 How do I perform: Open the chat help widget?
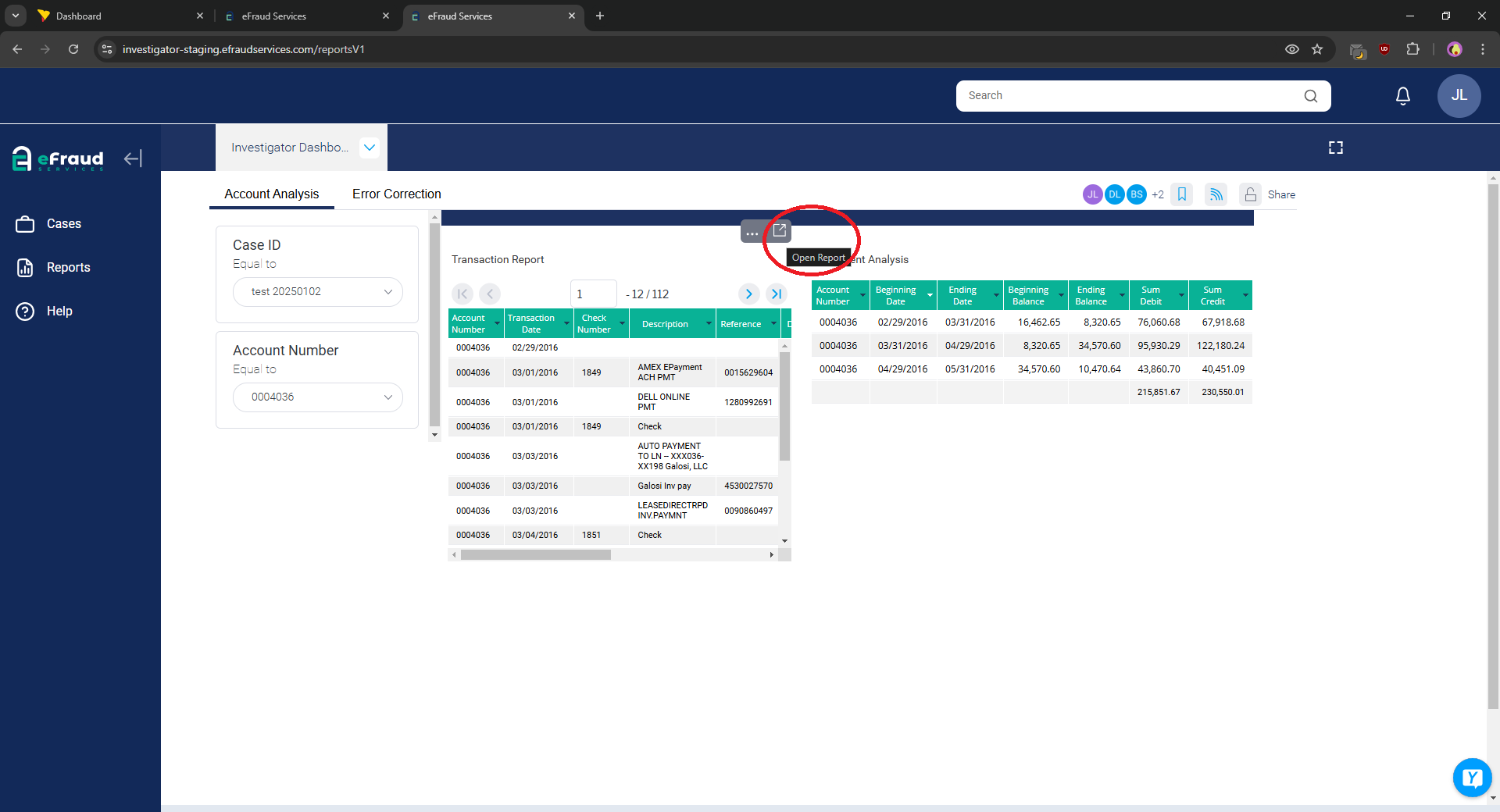coord(1472,778)
